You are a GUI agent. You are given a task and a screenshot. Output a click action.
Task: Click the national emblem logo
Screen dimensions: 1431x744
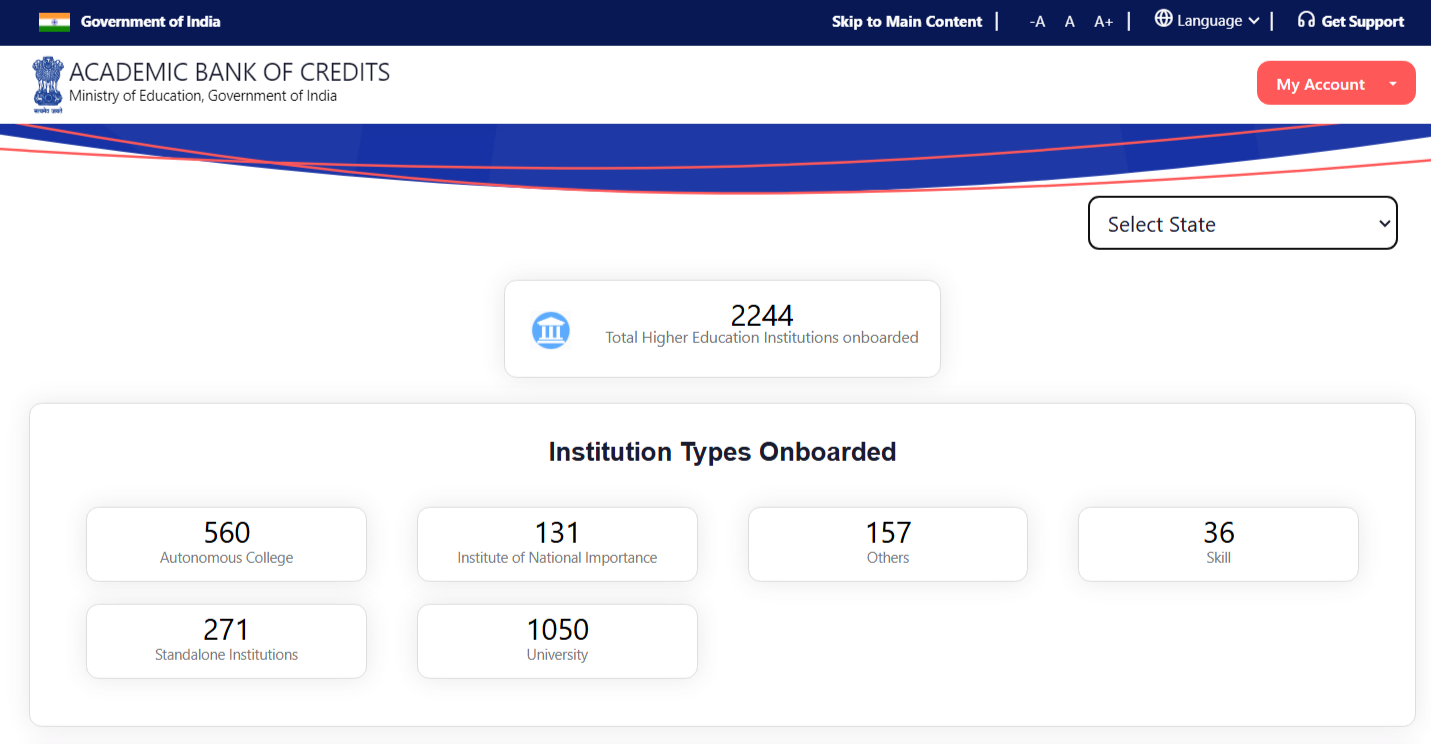(x=47, y=84)
